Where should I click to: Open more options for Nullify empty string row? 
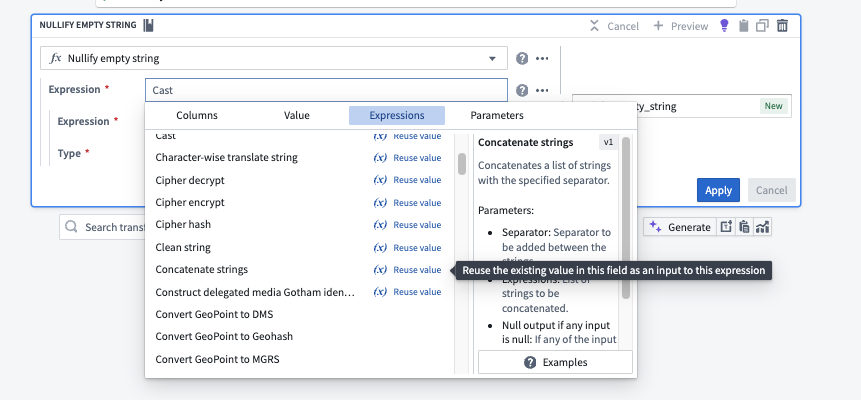[x=542, y=58]
